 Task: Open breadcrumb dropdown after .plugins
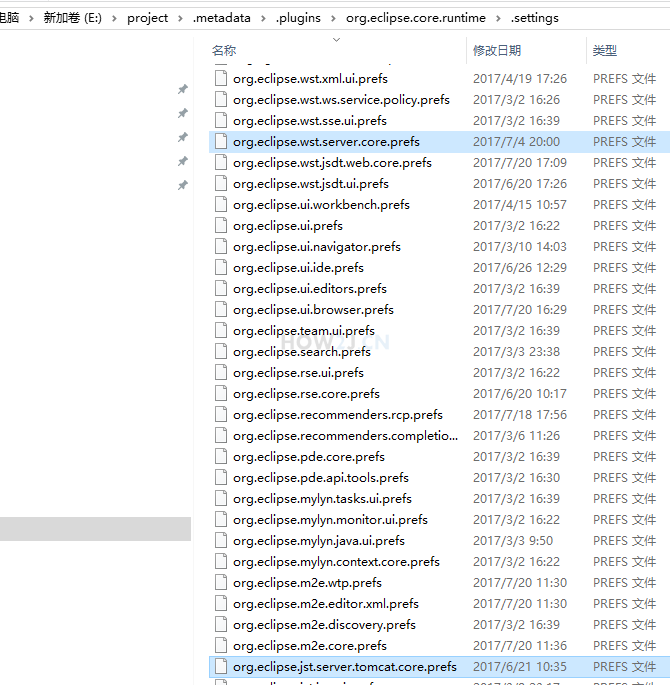(333, 18)
